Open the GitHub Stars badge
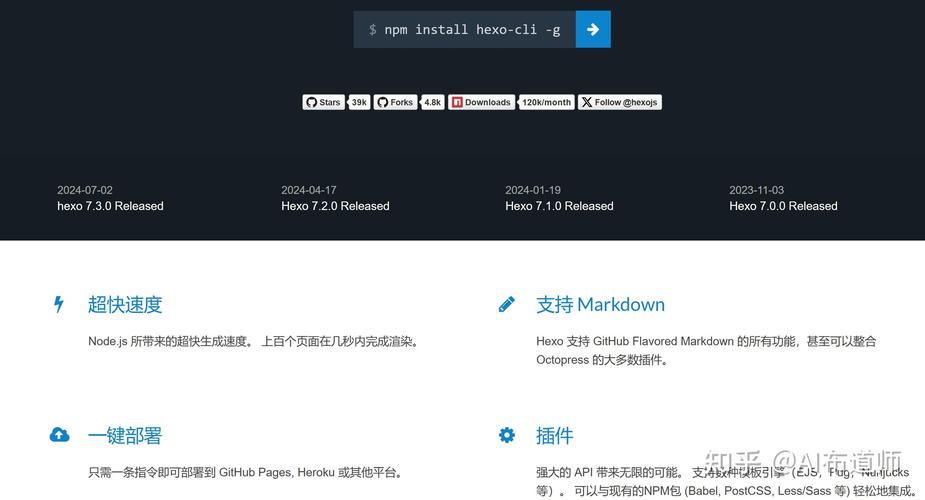The height and width of the screenshot is (500, 925). (323, 102)
